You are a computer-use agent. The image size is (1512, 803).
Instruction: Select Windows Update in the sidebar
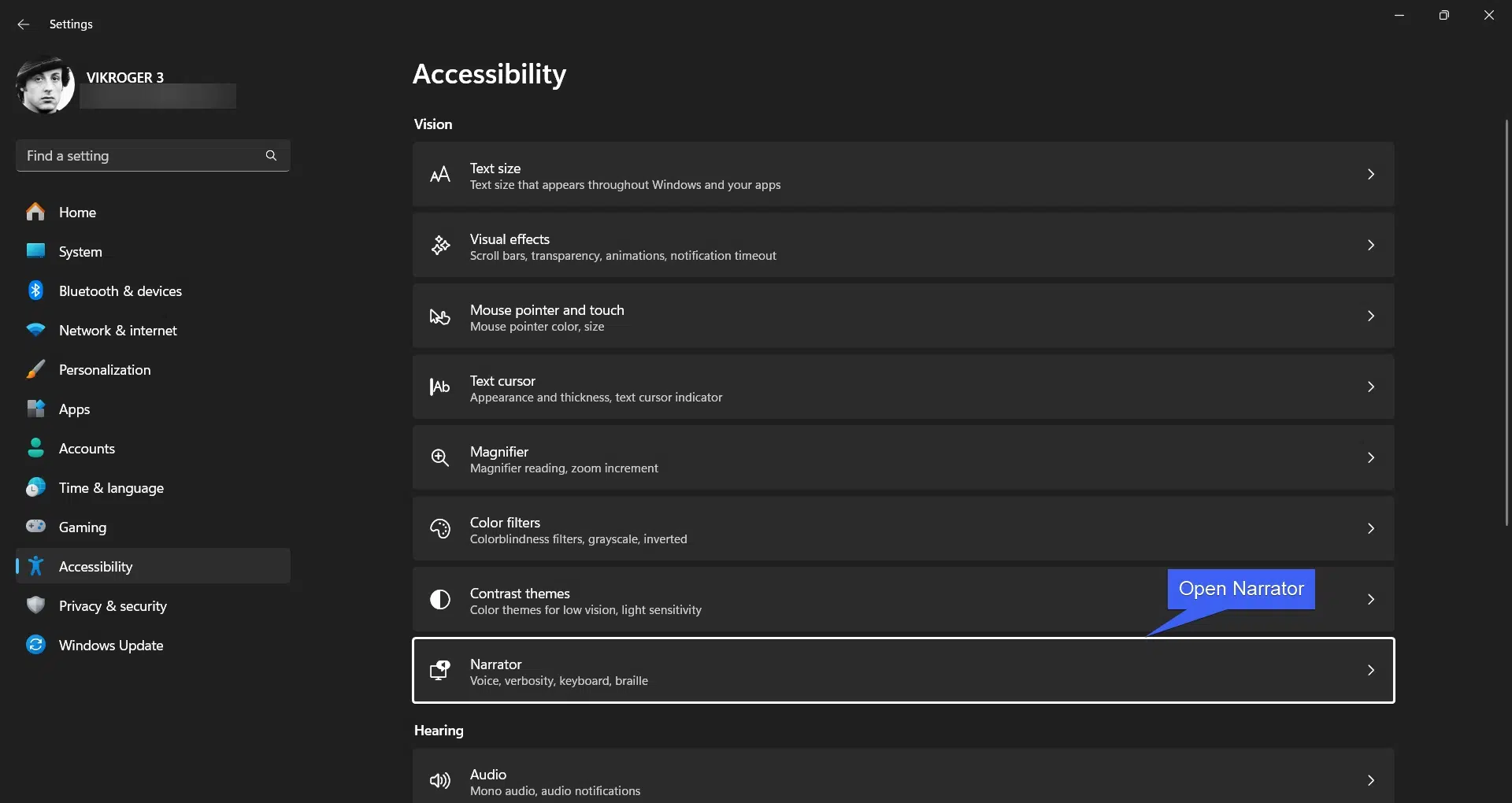pyautogui.click(x=110, y=646)
